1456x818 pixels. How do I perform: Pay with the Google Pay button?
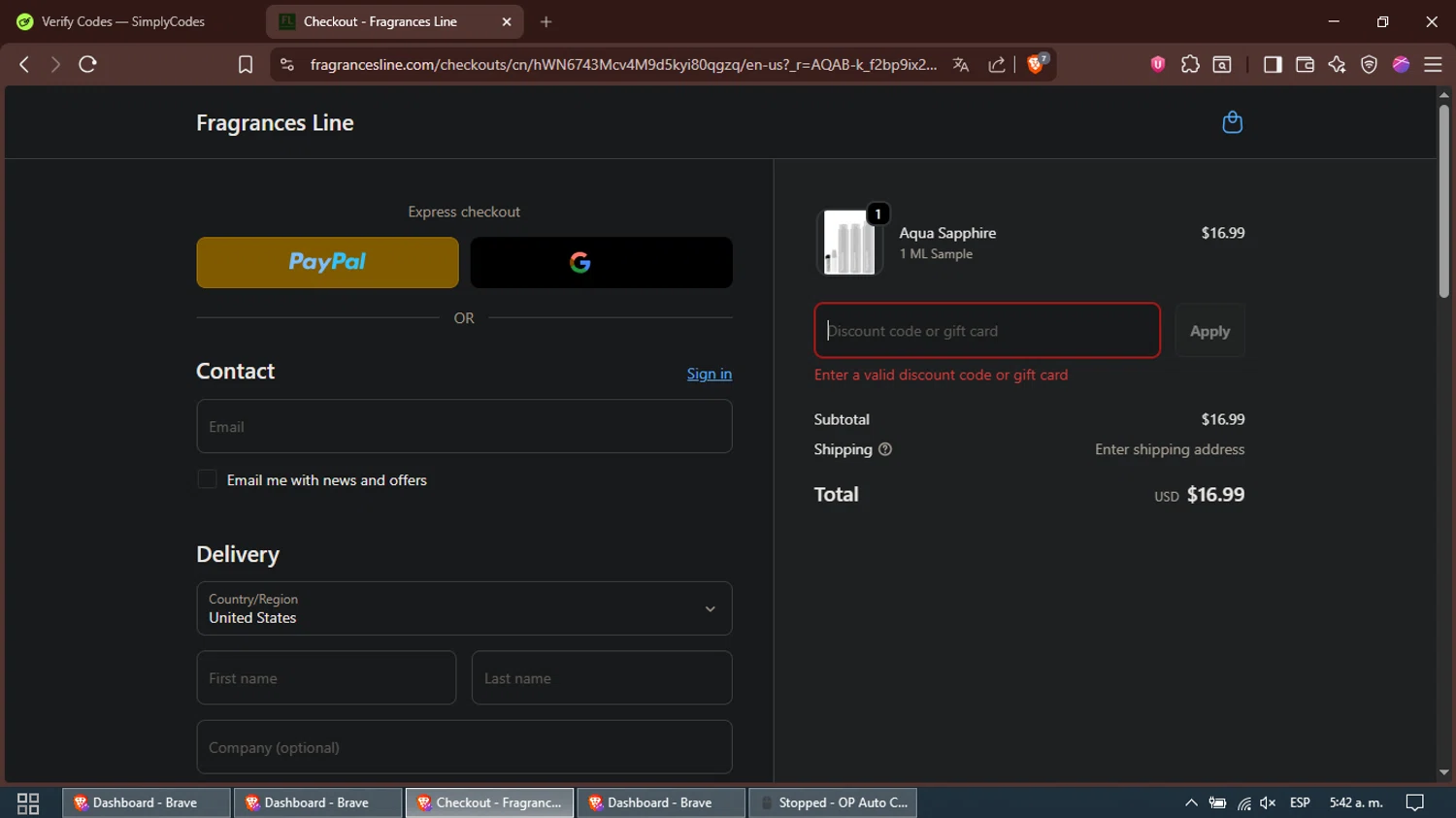pos(601,262)
